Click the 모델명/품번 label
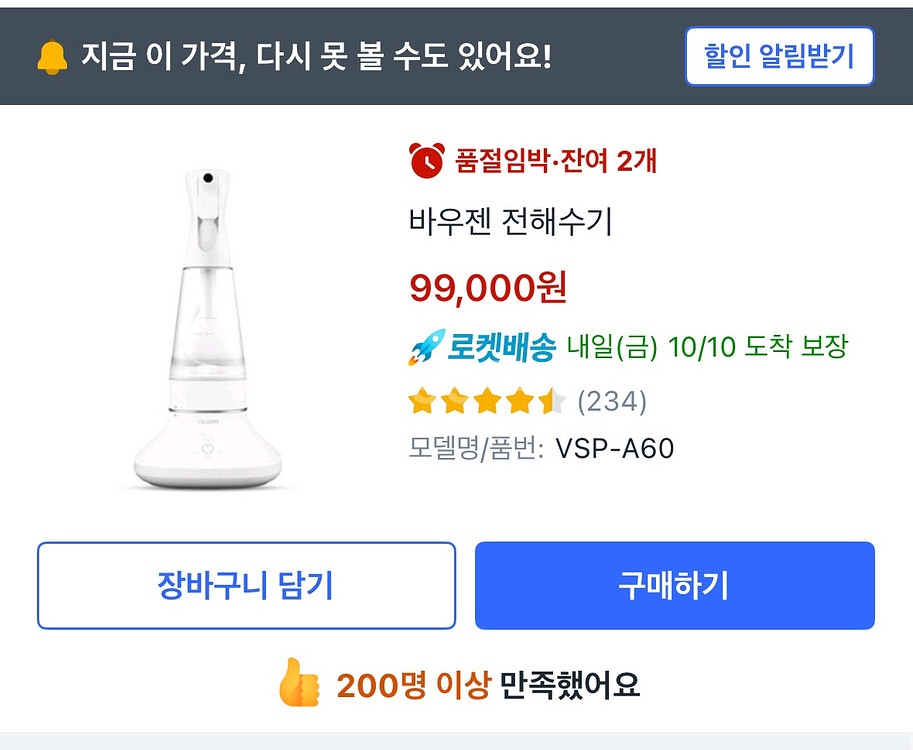This screenshot has width=913, height=750. (x=476, y=449)
